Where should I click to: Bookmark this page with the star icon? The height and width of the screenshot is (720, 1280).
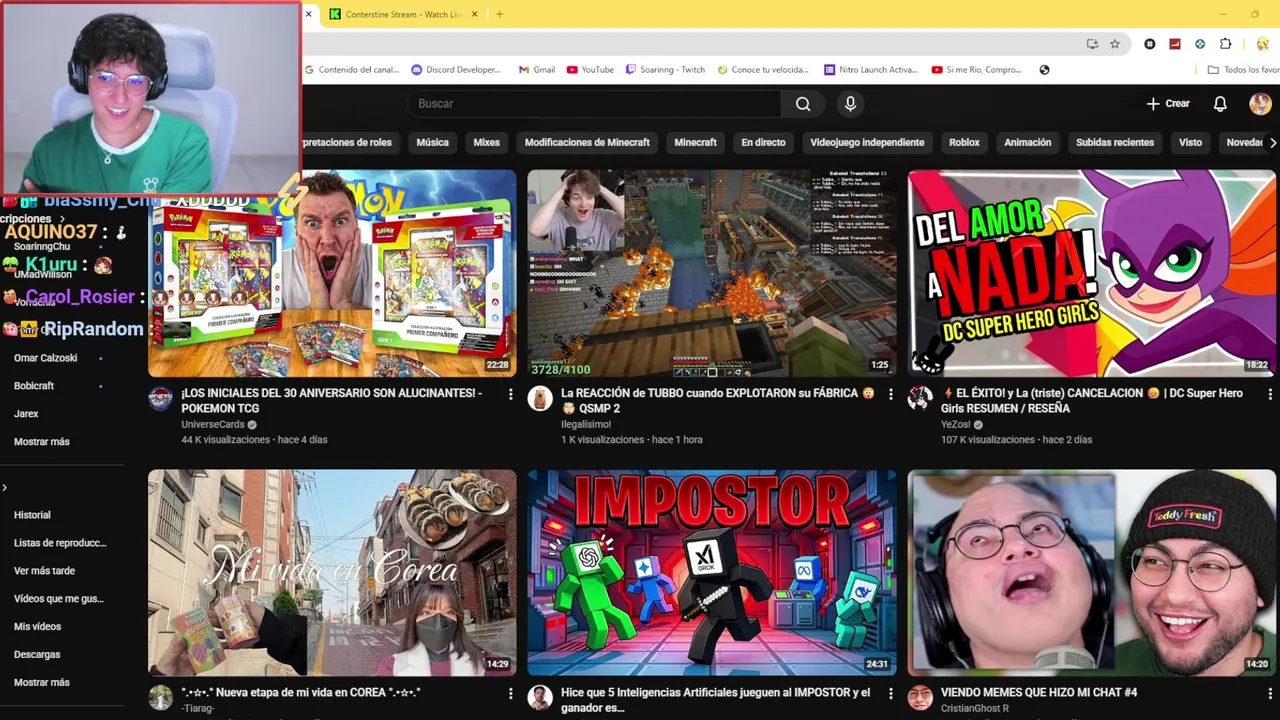pyautogui.click(x=1115, y=44)
